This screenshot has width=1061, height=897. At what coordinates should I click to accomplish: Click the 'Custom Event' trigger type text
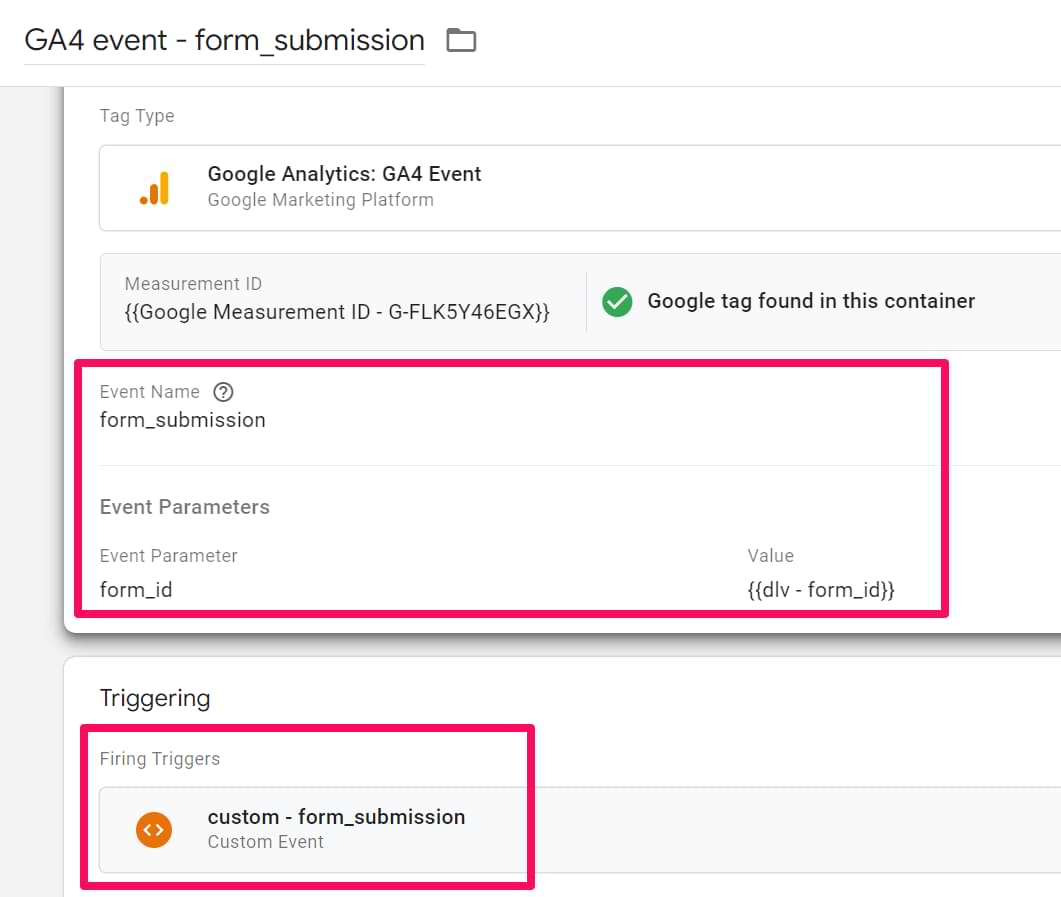coord(265,842)
